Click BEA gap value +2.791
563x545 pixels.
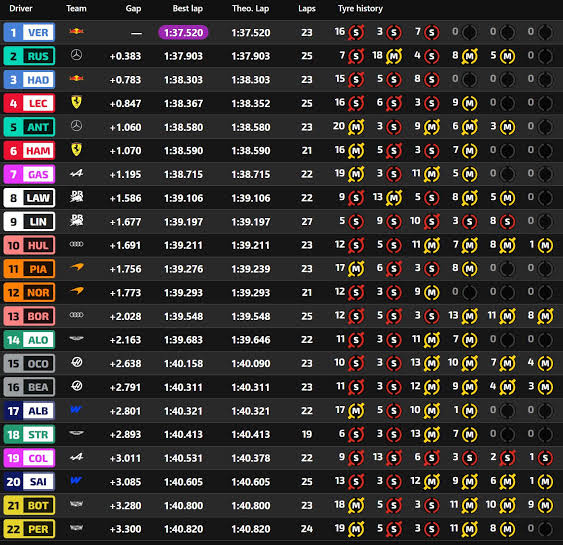coord(125,387)
